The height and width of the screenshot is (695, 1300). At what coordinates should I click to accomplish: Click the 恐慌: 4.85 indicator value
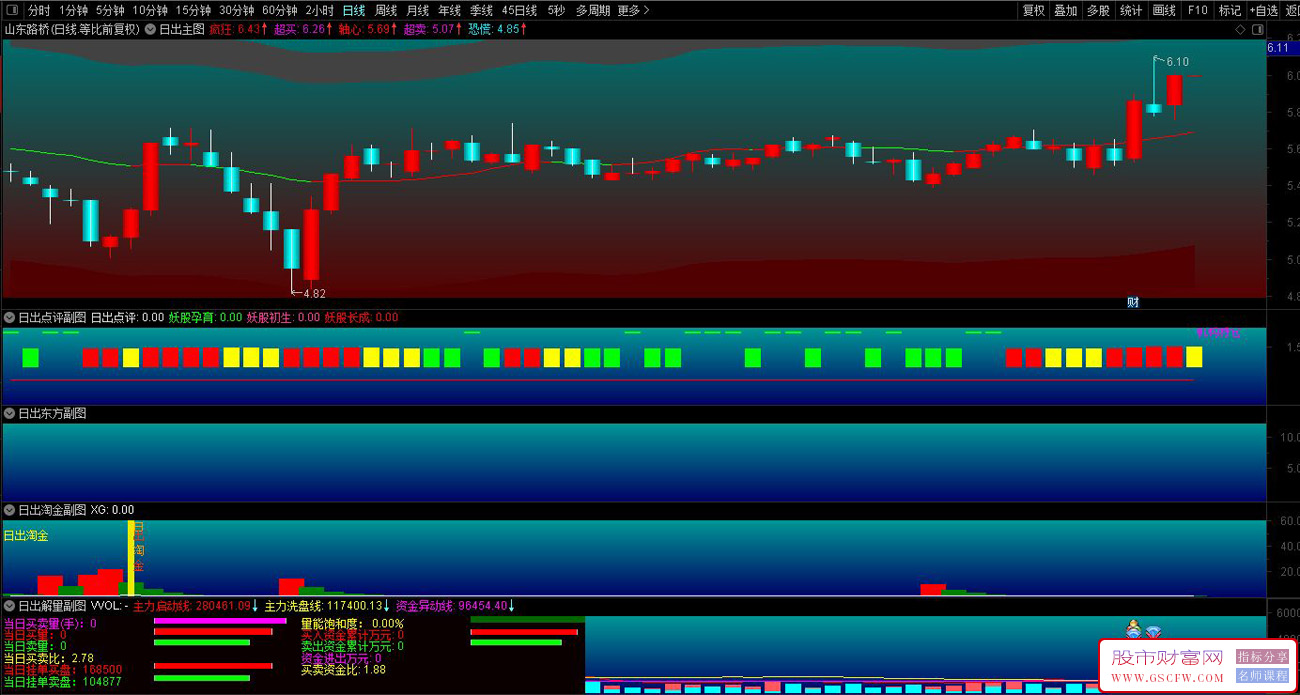[498, 29]
